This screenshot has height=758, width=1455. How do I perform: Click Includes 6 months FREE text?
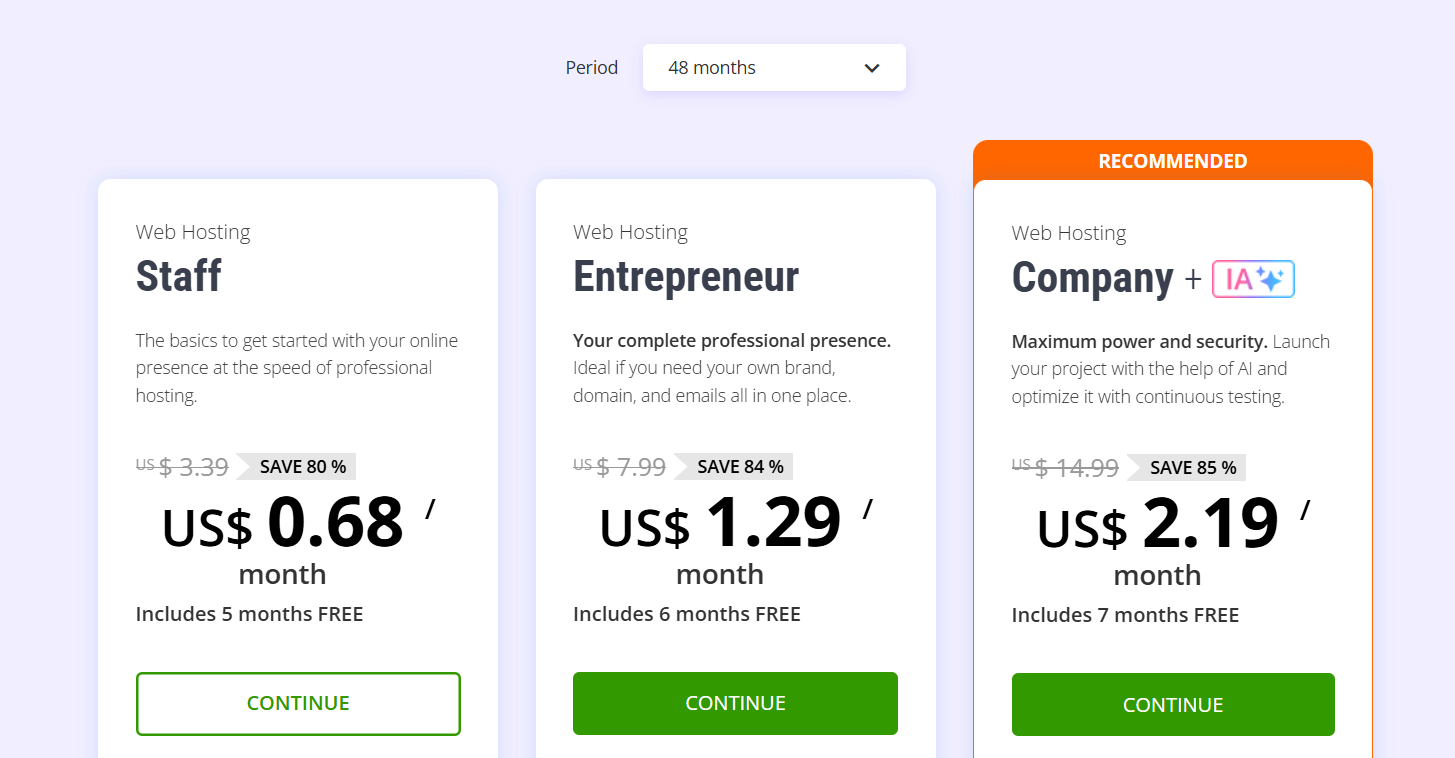[687, 614]
